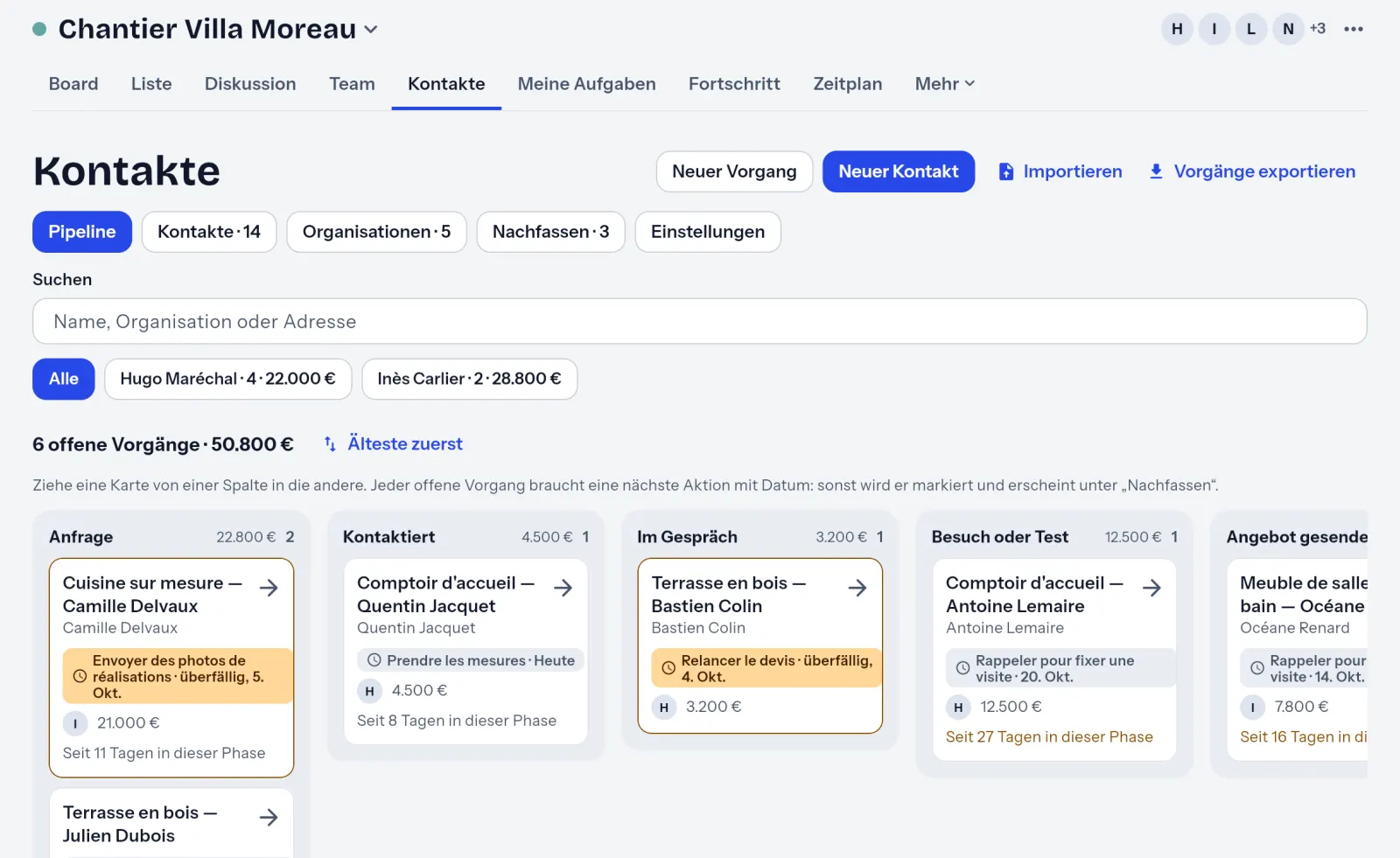Open Terrasse en bois Julien Dubois arrow
Viewport: 1400px width, 858px height.
[x=269, y=818]
